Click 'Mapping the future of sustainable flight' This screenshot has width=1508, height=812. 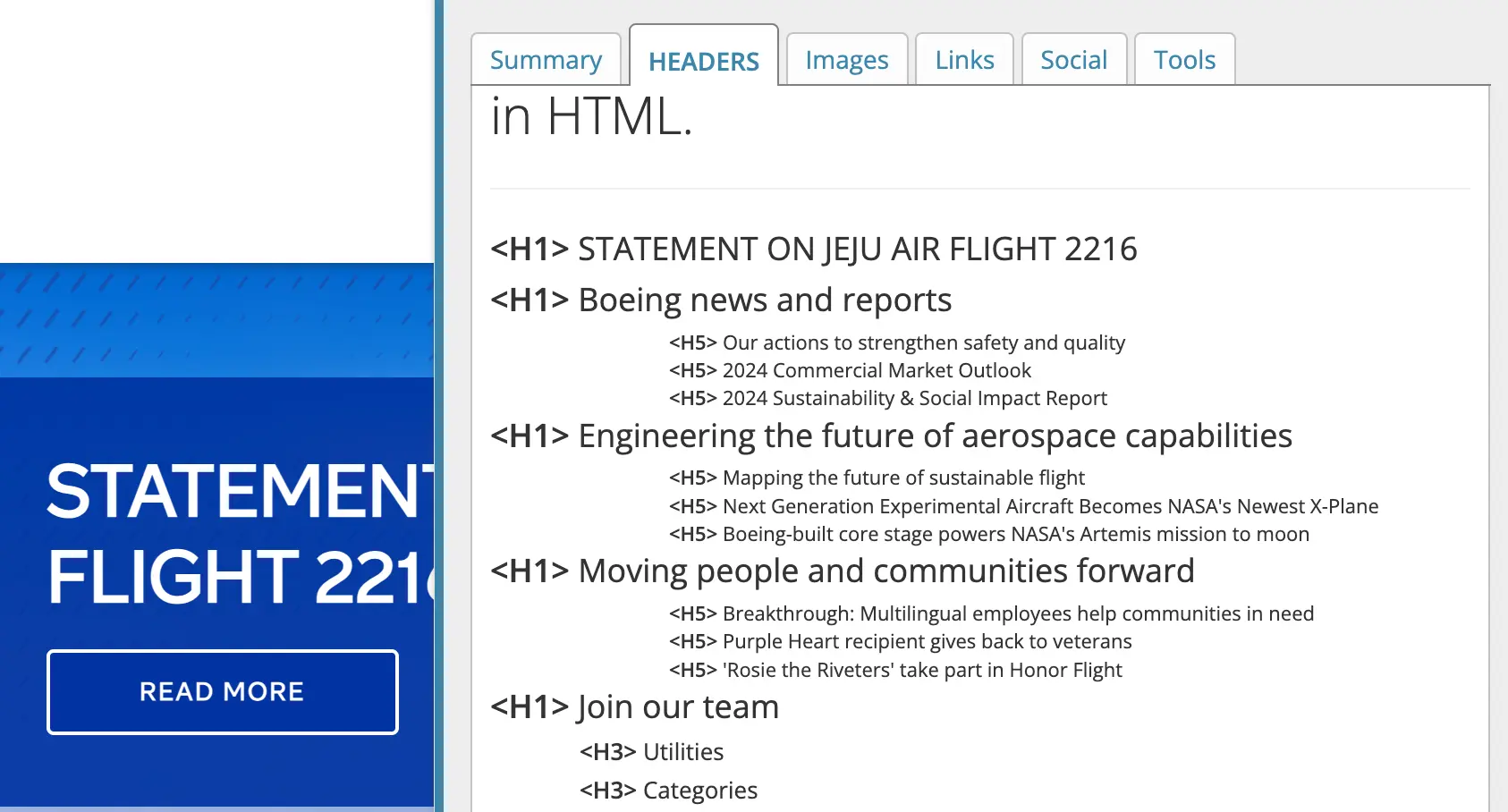click(877, 478)
